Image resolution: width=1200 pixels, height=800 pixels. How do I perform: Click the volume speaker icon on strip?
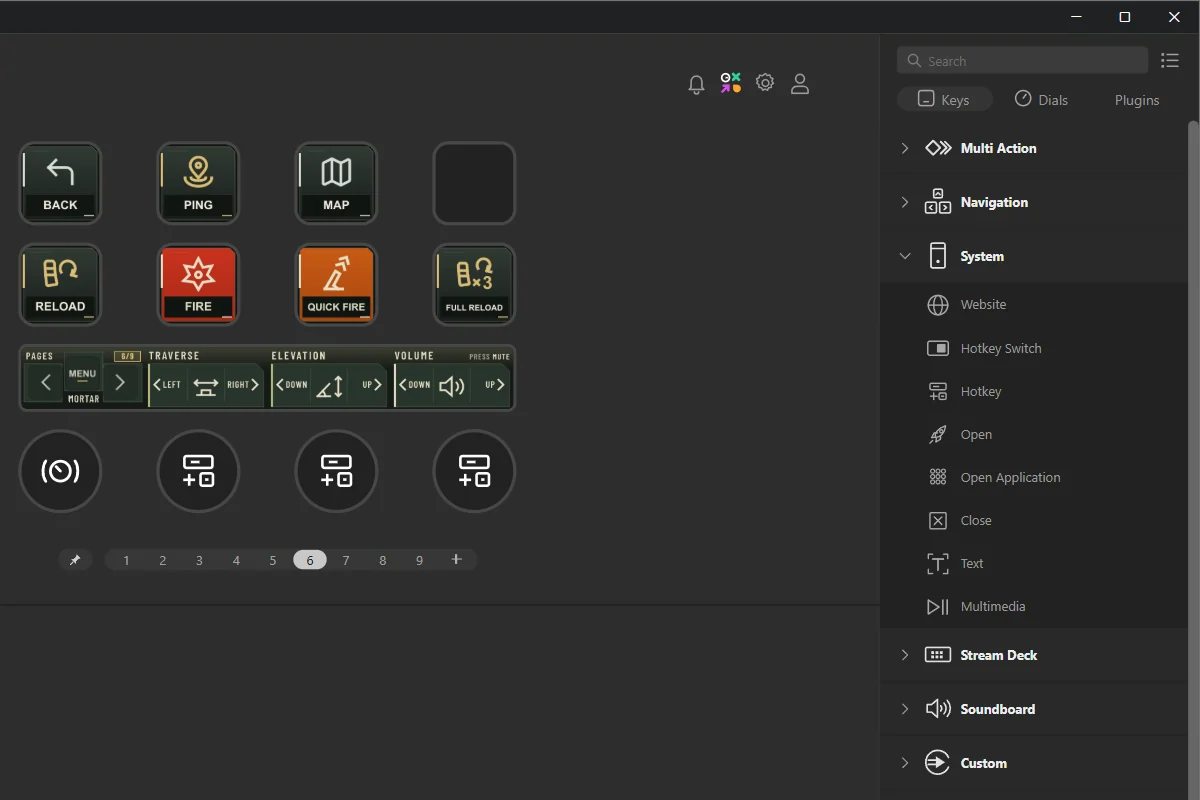click(x=452, y=386)
